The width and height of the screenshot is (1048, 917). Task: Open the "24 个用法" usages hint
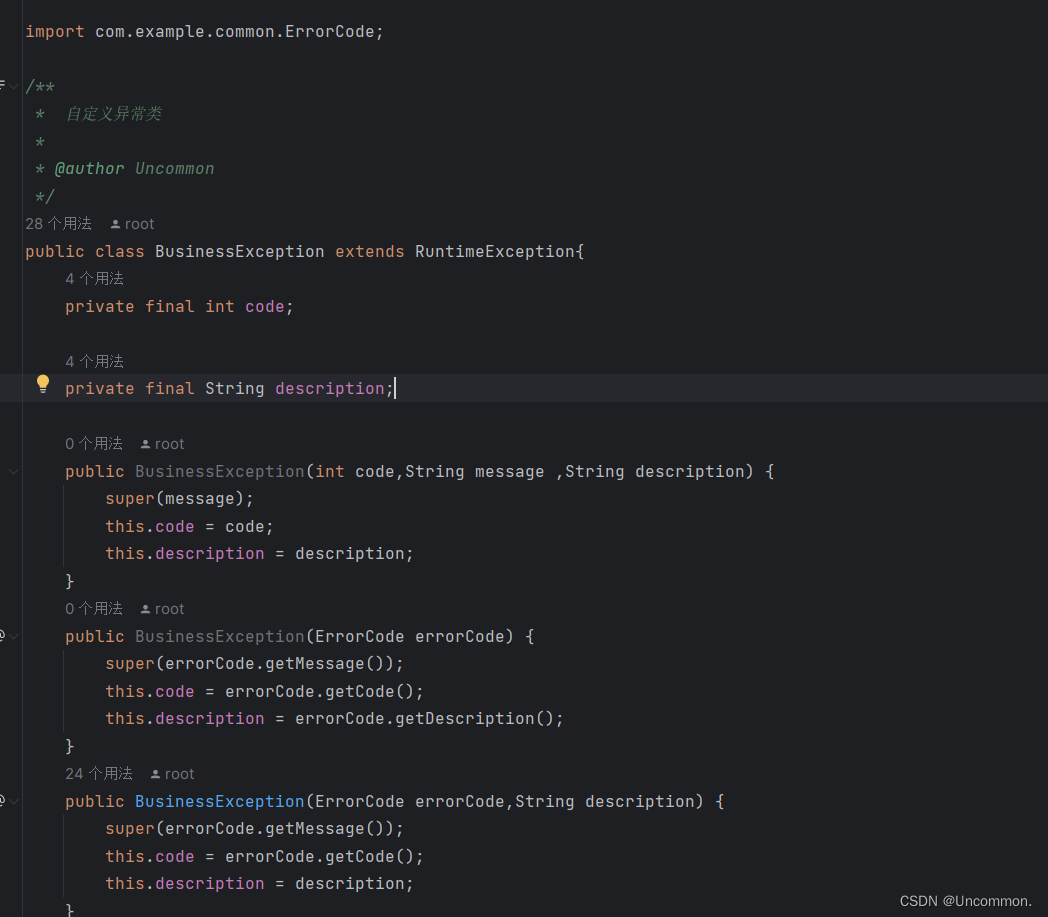pyautogui.click(x=99, y=774)
